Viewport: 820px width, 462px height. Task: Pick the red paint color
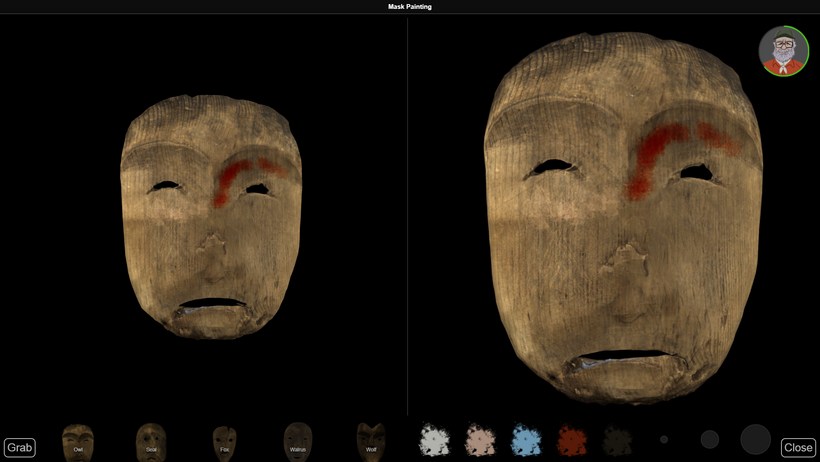[x=571, y=440]
